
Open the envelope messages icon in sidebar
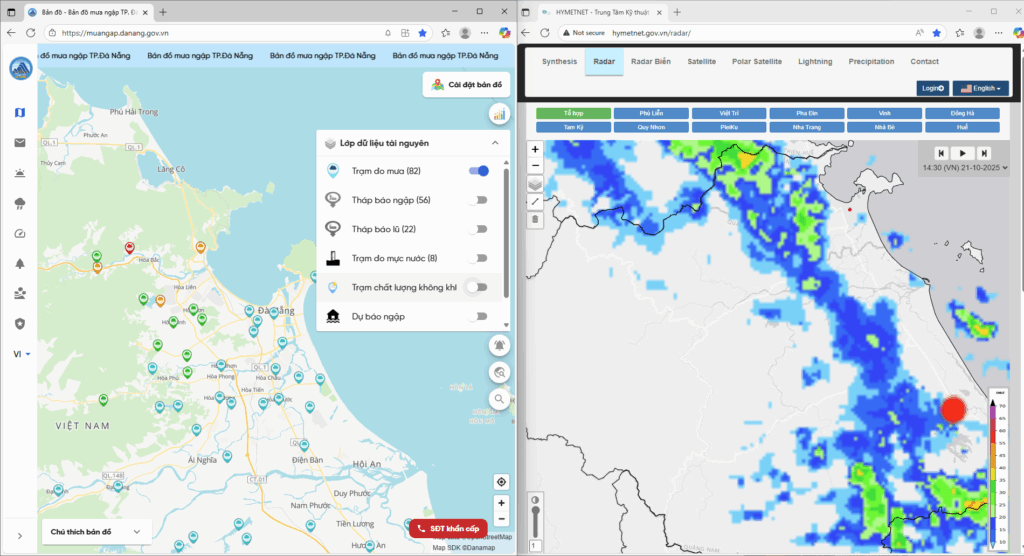pos(20,143)
